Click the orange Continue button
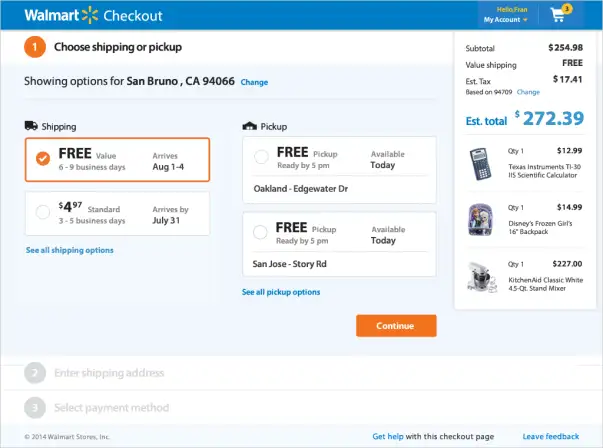 [x=396, y=326]
